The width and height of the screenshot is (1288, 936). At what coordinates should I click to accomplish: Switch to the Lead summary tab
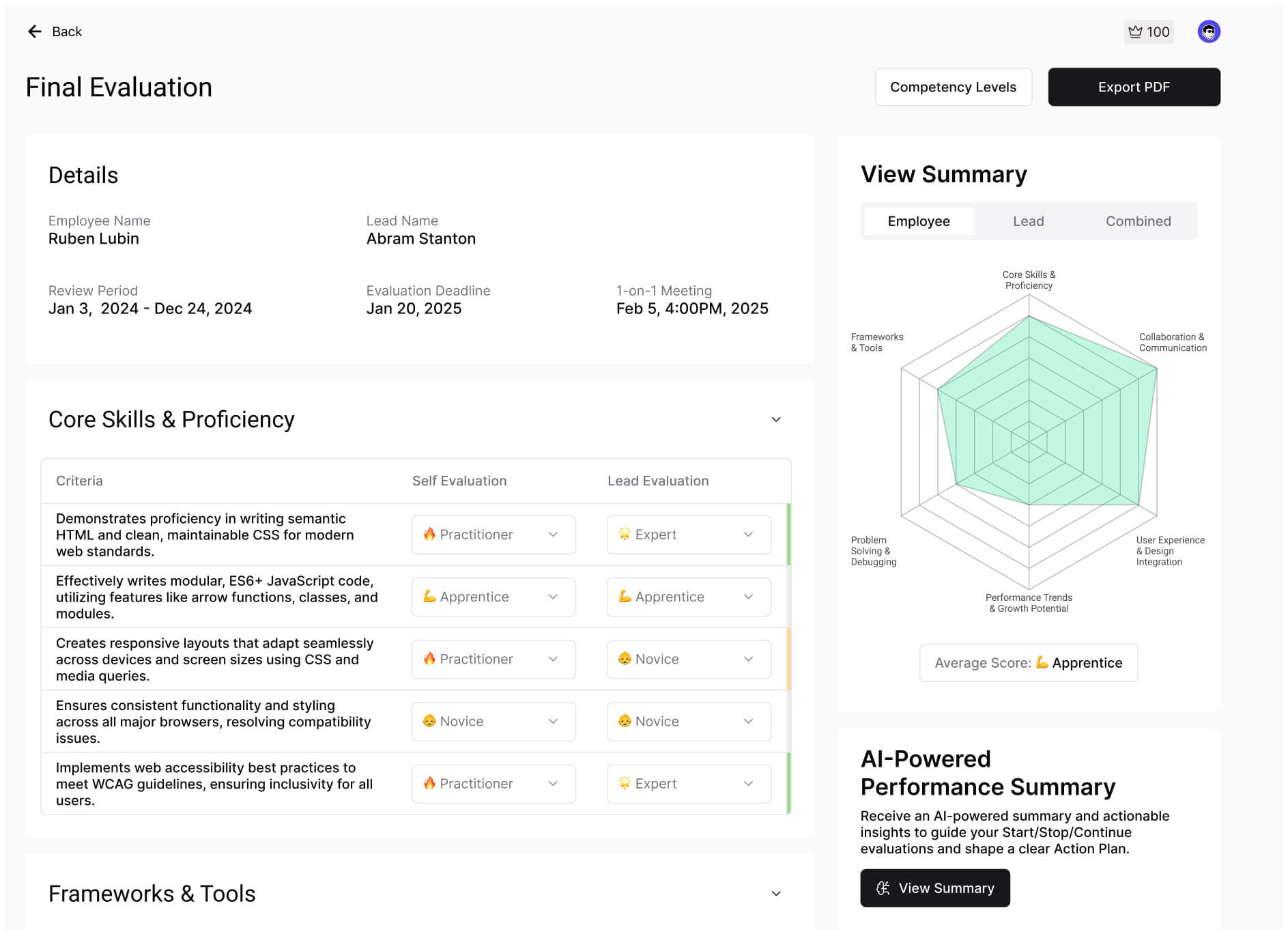1027,221
